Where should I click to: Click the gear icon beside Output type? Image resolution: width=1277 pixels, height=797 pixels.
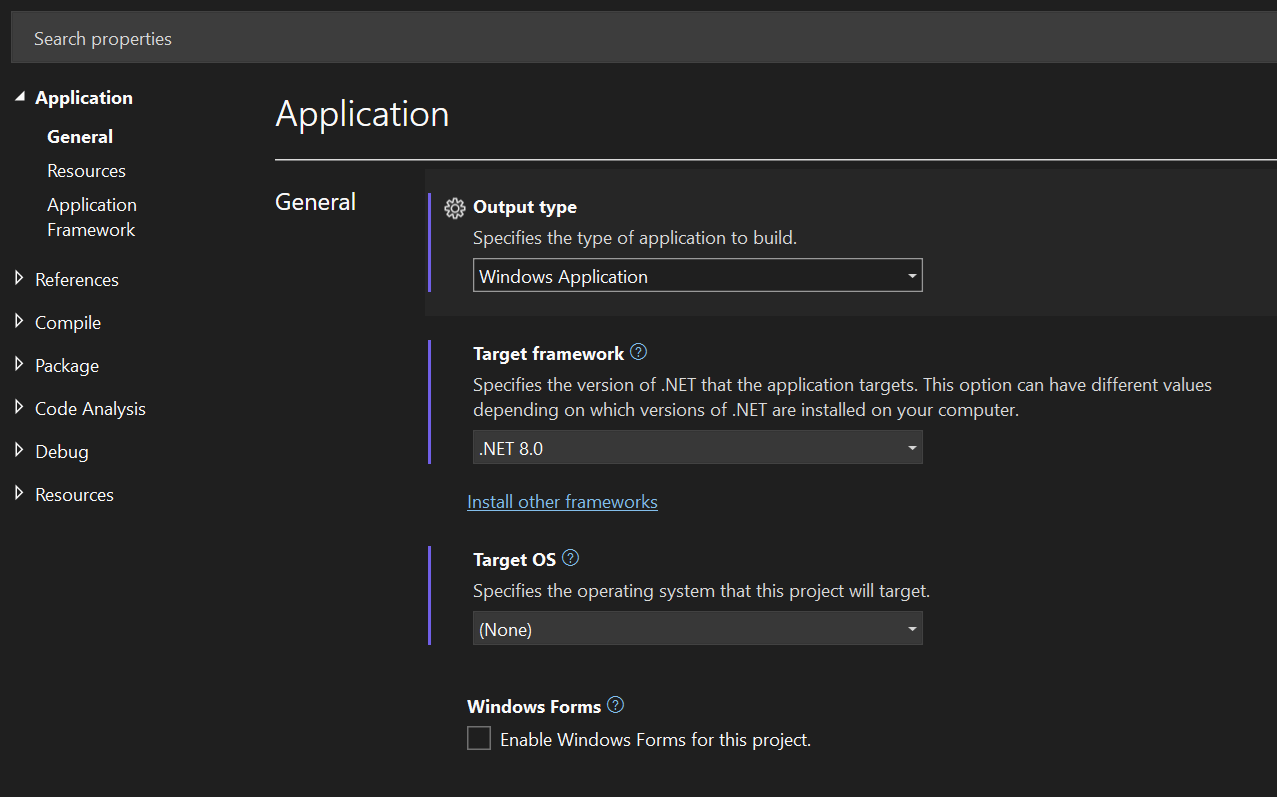tap(454, 207)
